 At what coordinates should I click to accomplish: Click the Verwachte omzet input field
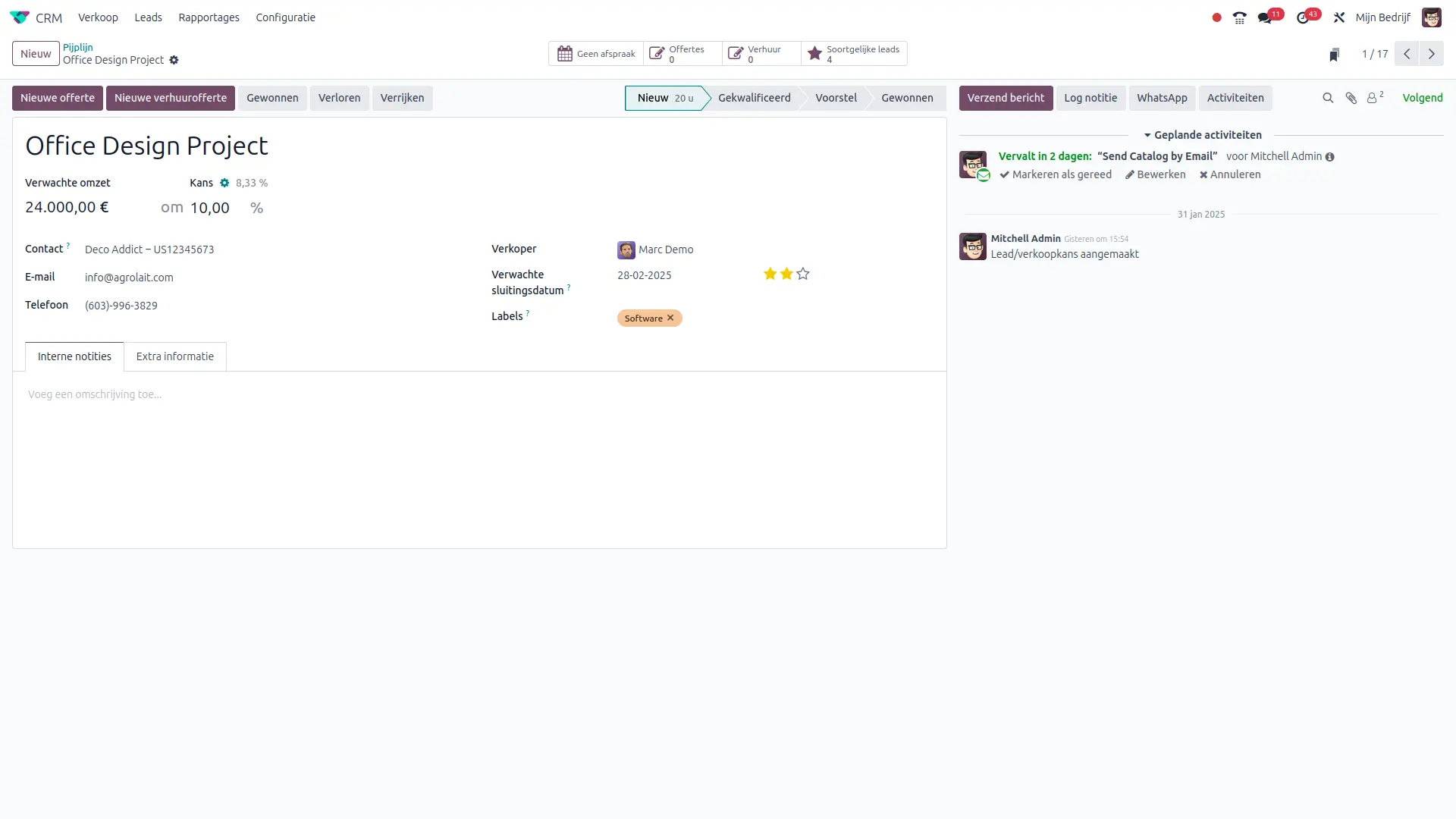tap(67, 207)
